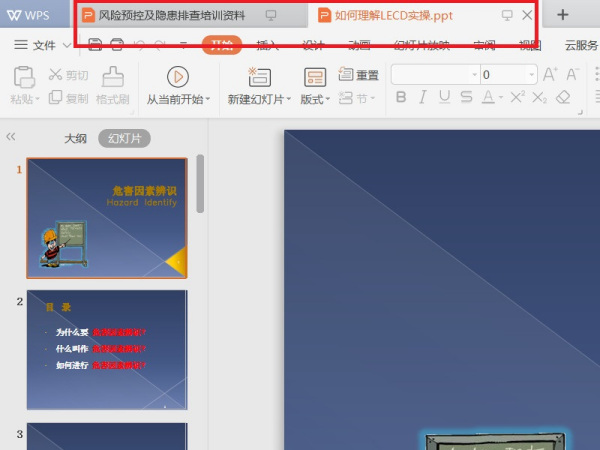The image size is (600, 450).
Task: Switch to 风险预控及隐患排查培训资料 document tab
Action: (x=172, y=15)
